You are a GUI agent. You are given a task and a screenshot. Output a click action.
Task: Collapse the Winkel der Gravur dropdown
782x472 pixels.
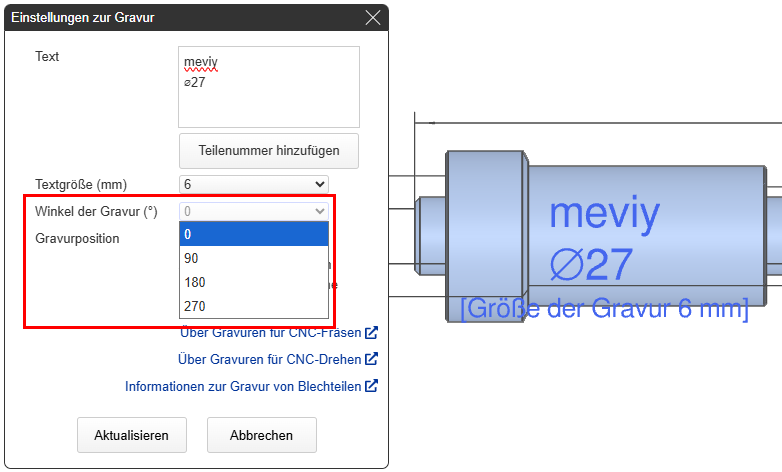coord(254,211)
